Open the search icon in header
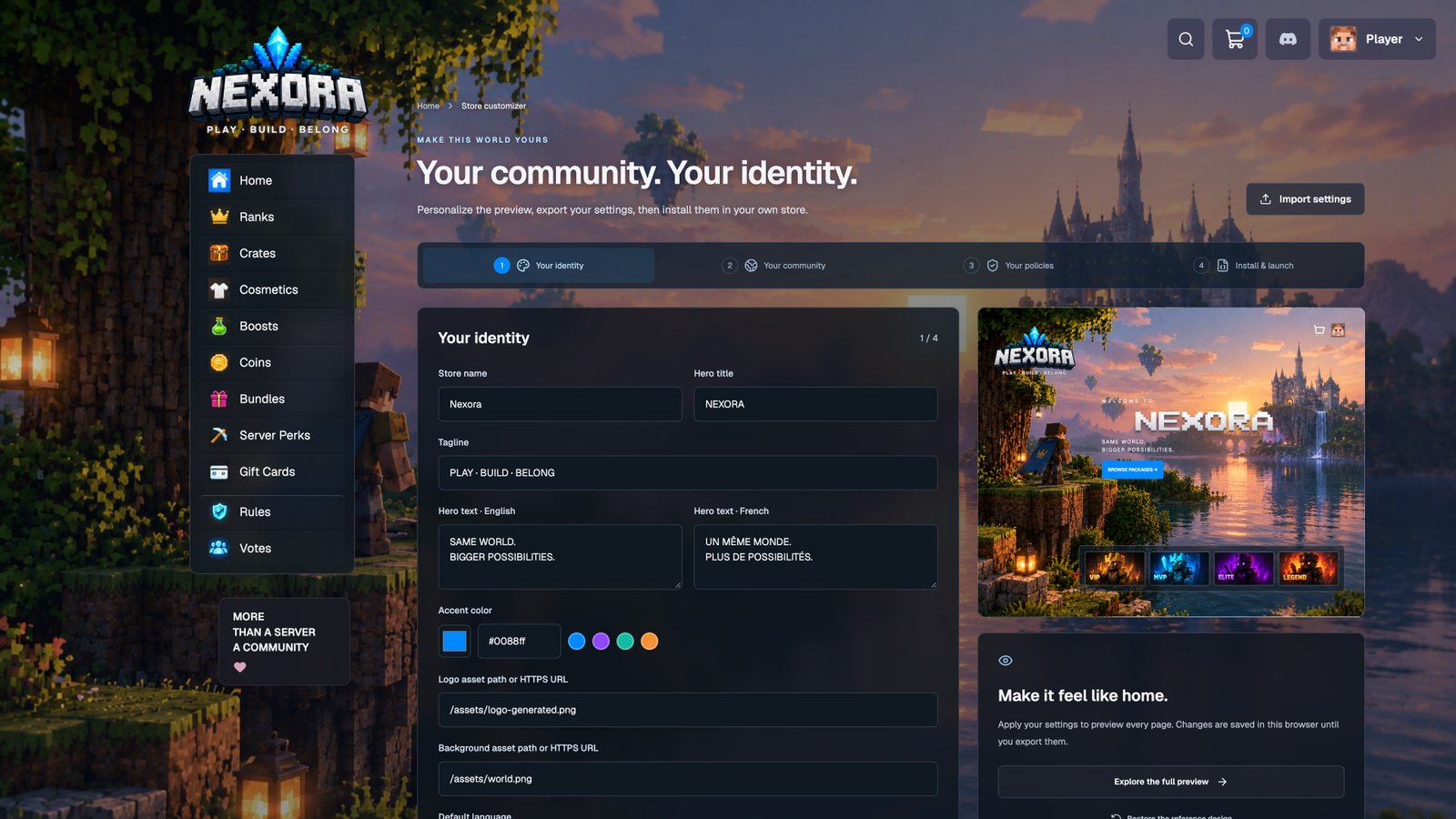The width and height of the screenshot is (1456, 819). click(x=1186, y=39)
